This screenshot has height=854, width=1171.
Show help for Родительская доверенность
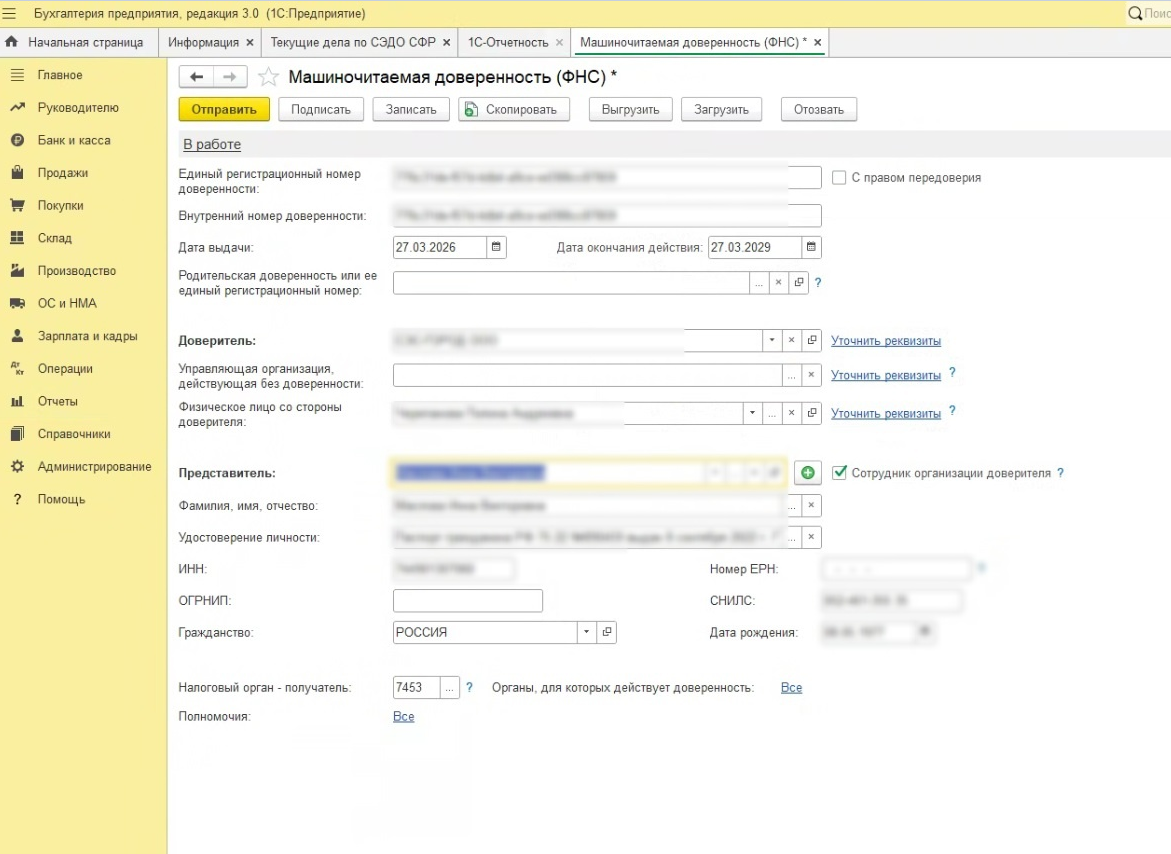818,283
